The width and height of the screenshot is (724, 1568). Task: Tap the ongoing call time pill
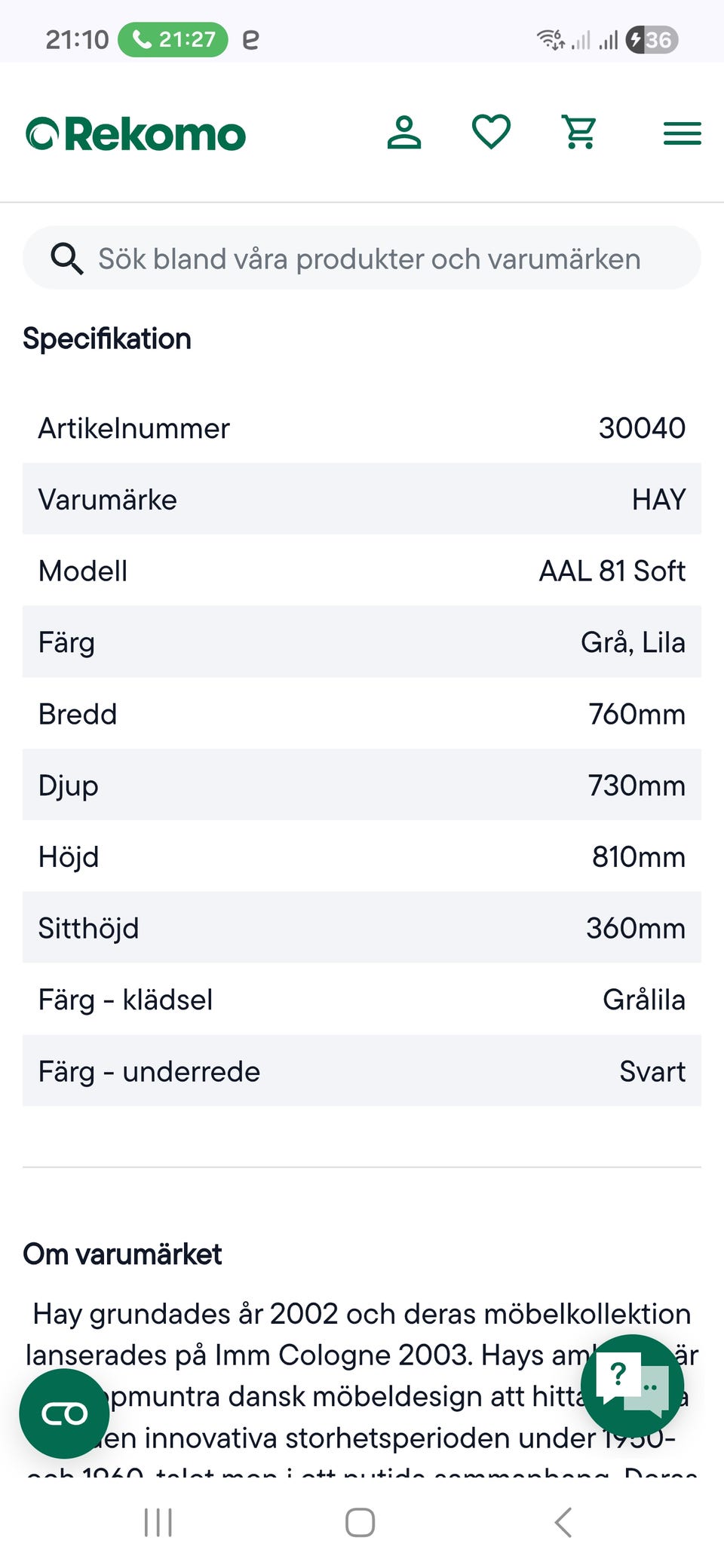(173, 39)
